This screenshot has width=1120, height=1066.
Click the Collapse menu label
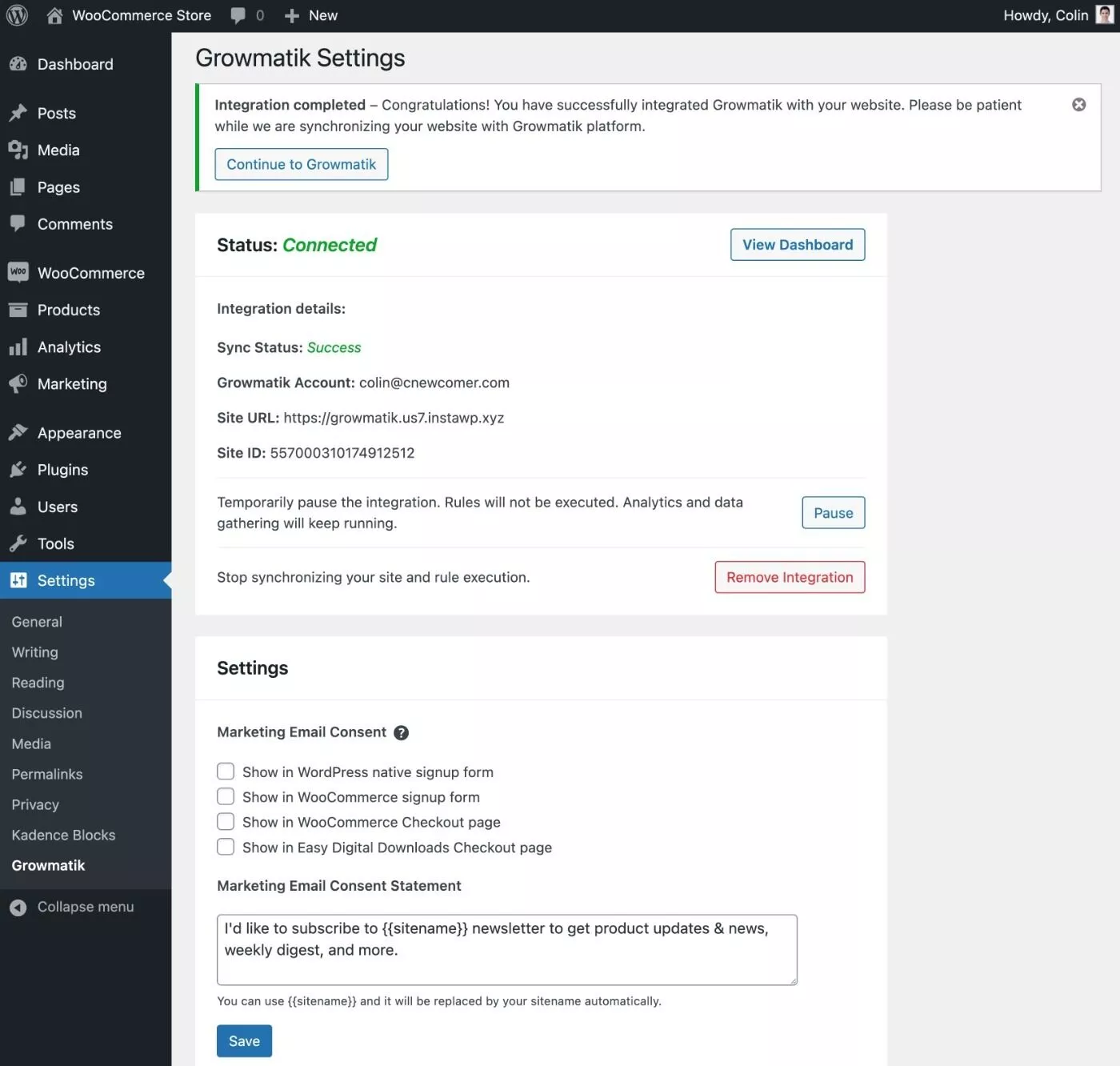coord(86,907)
